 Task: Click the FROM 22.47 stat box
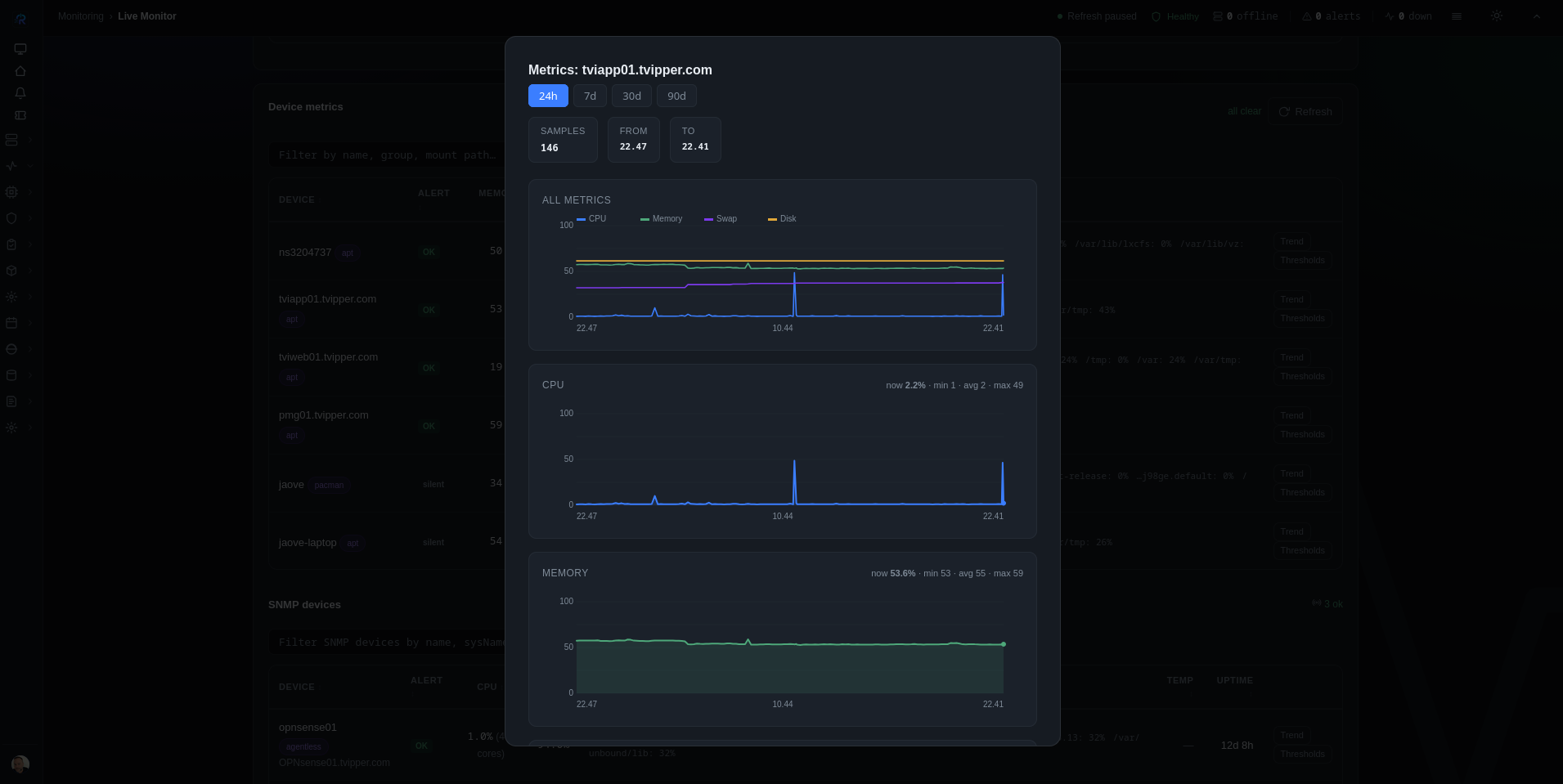(633, 140)
